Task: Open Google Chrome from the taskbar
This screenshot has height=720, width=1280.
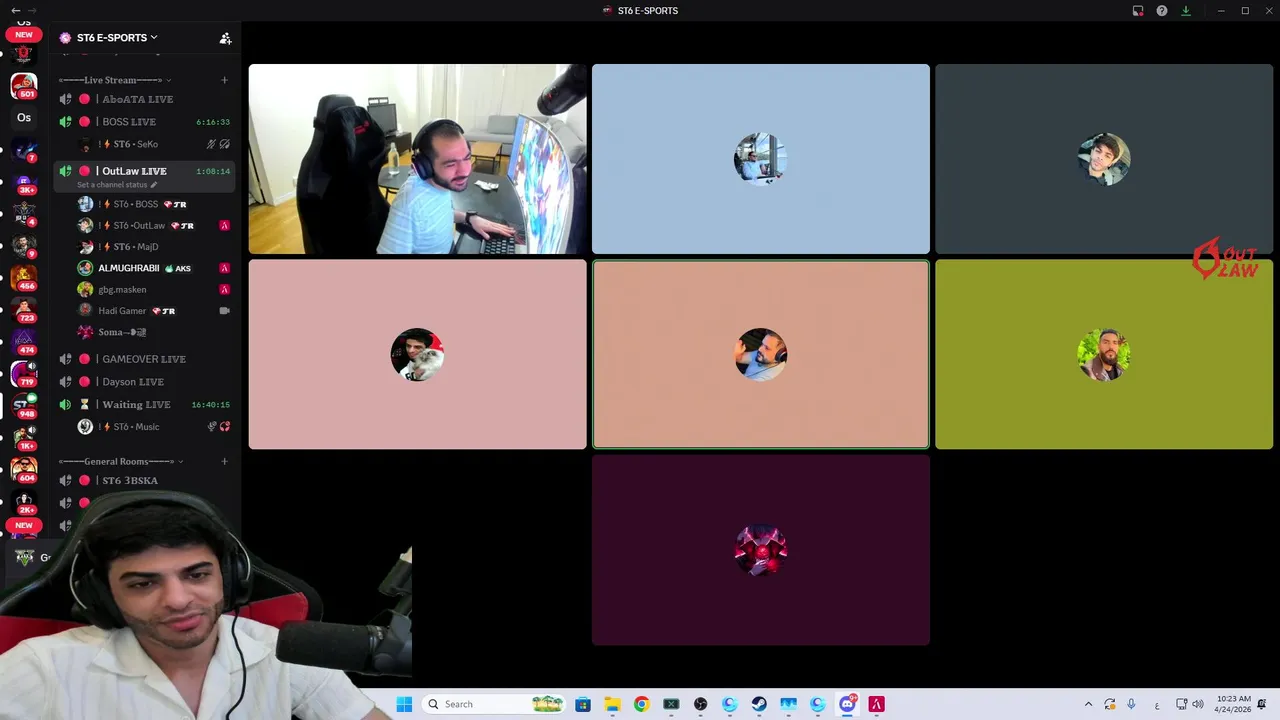Action: [641, 704]
